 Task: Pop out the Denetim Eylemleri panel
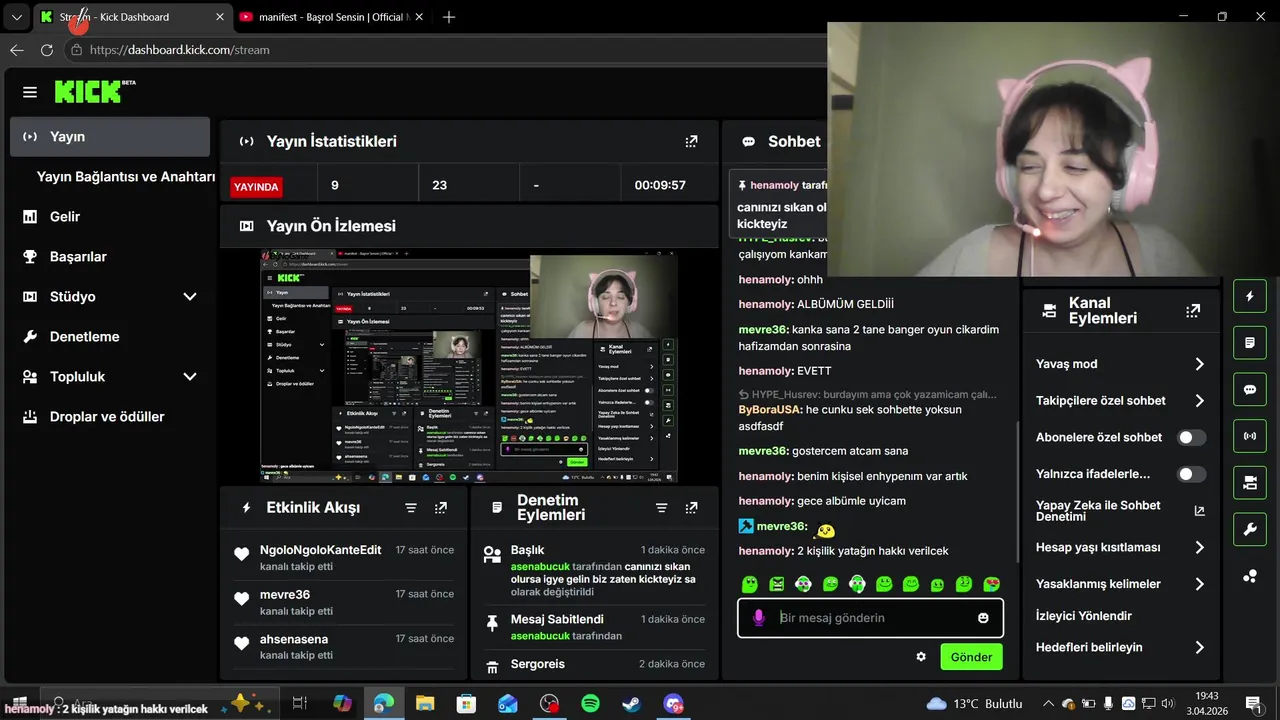tap(691, 508)
